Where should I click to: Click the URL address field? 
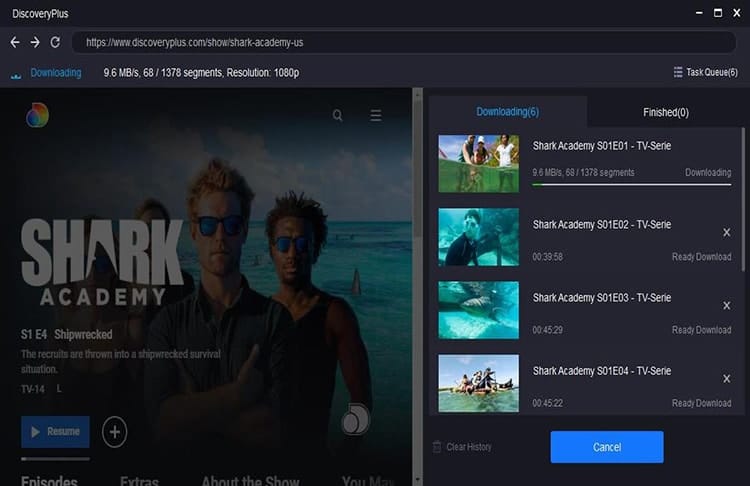404,43
